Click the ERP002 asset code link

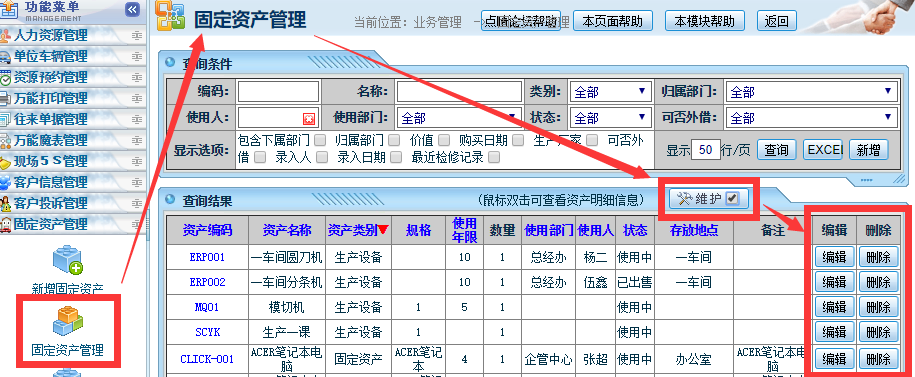click(207, 282)
